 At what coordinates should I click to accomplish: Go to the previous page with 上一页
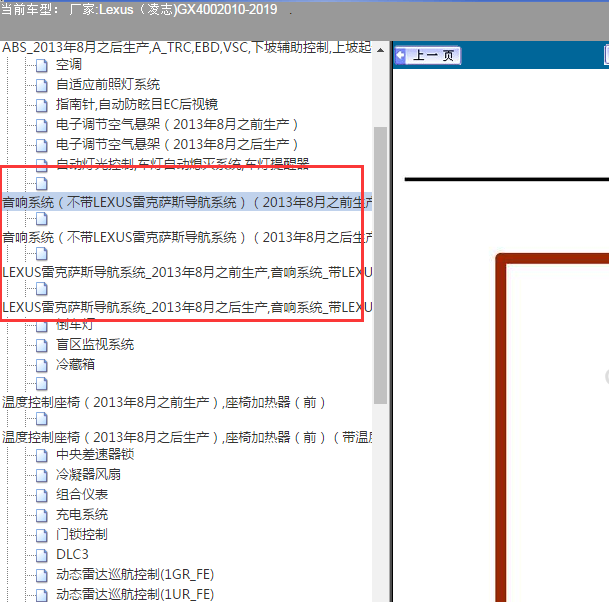click(428, 56)
